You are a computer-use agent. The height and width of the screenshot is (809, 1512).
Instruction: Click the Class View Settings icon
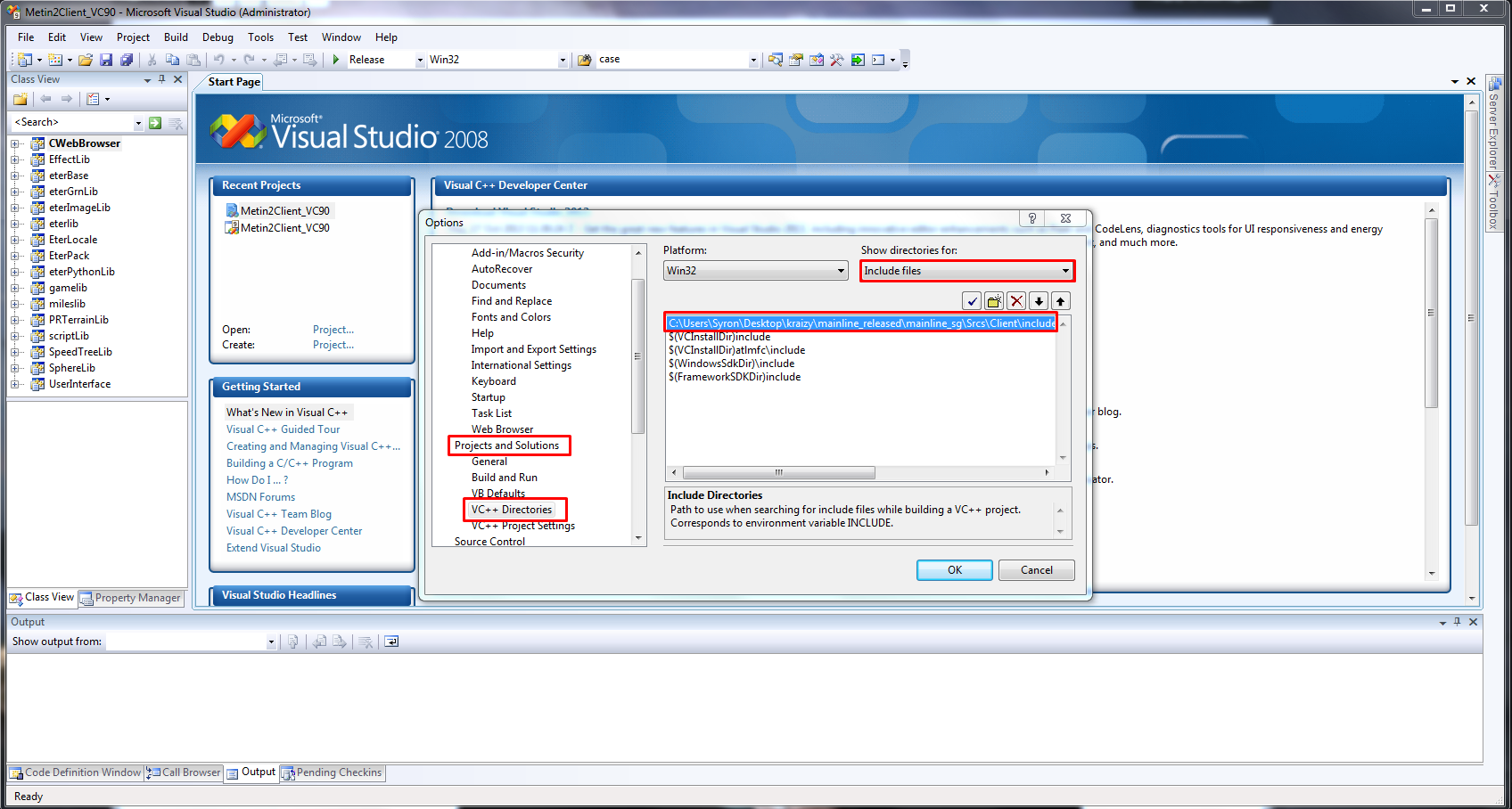(x=93, y=99)
